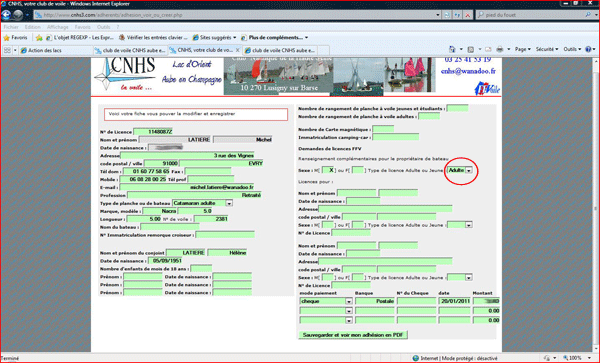Viewport: 600px width, 363px height.
Task: Click the E-mail input field
Action: tap(187, 187)
